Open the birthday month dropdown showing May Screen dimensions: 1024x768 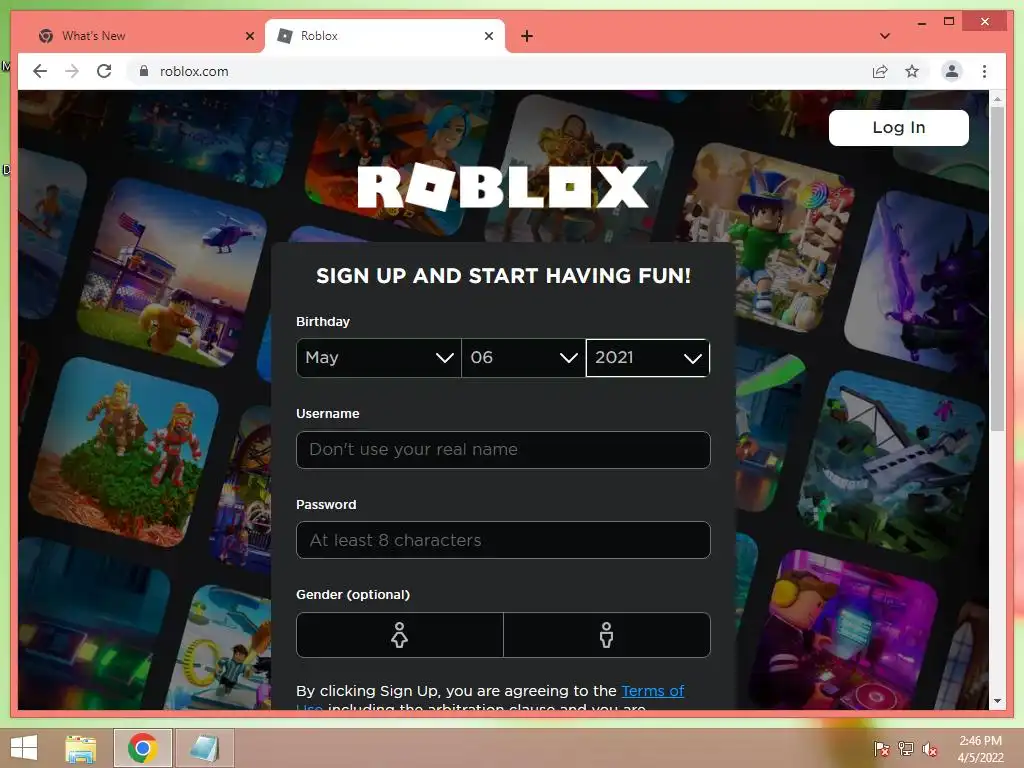(x=379, y=358)
